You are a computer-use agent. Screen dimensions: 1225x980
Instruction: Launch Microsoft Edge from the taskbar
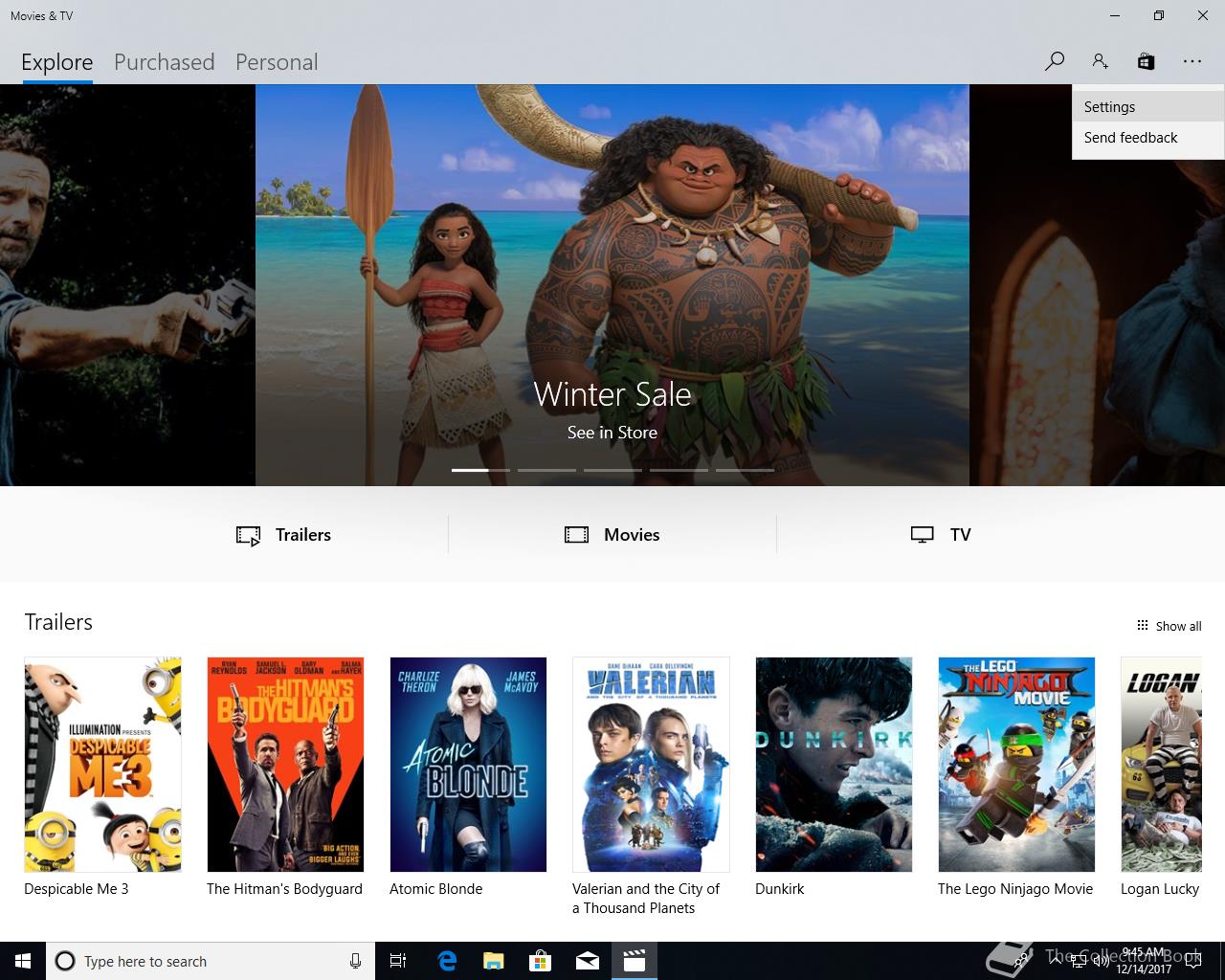point(446,961)
